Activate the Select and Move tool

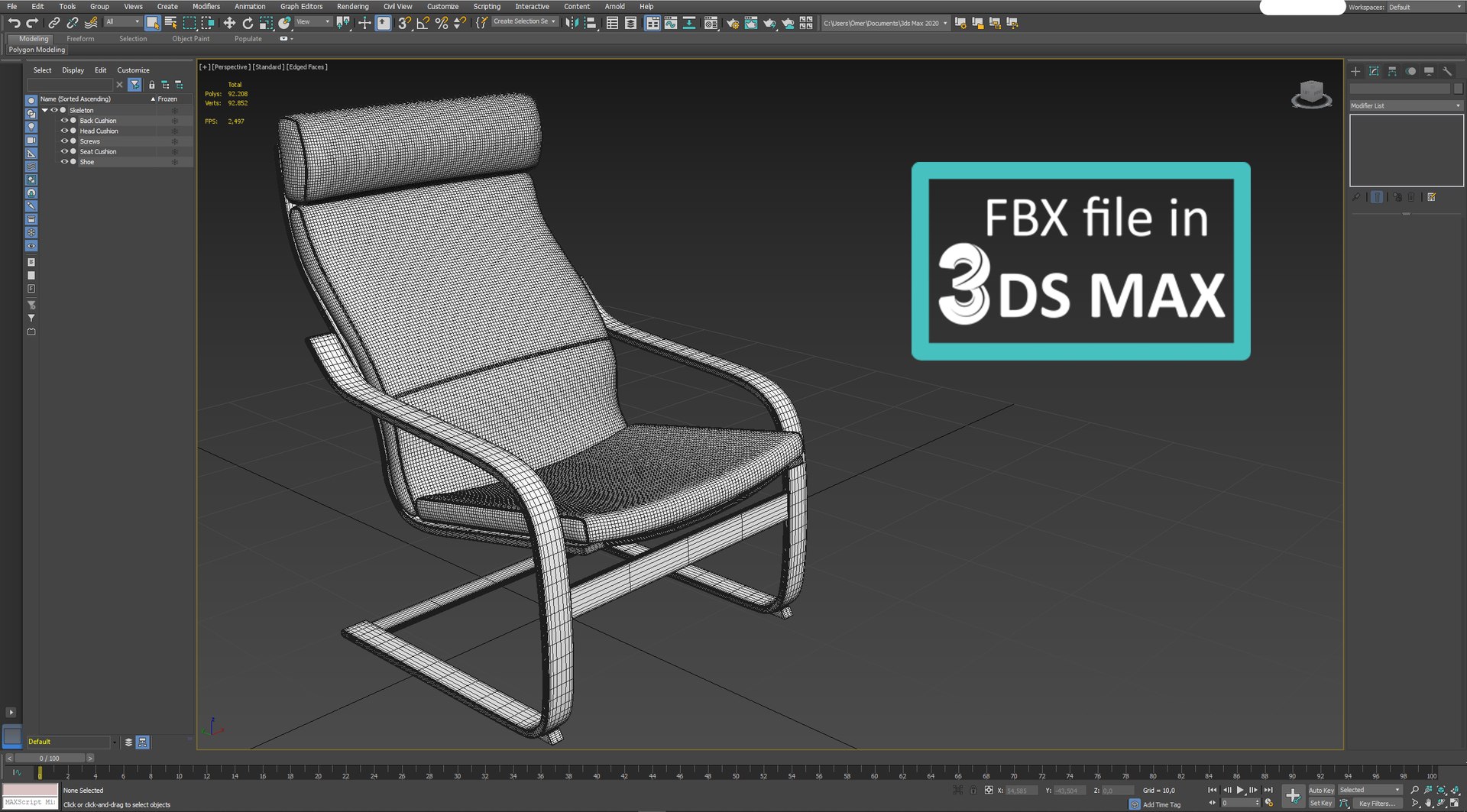click(x=229, y=23)
